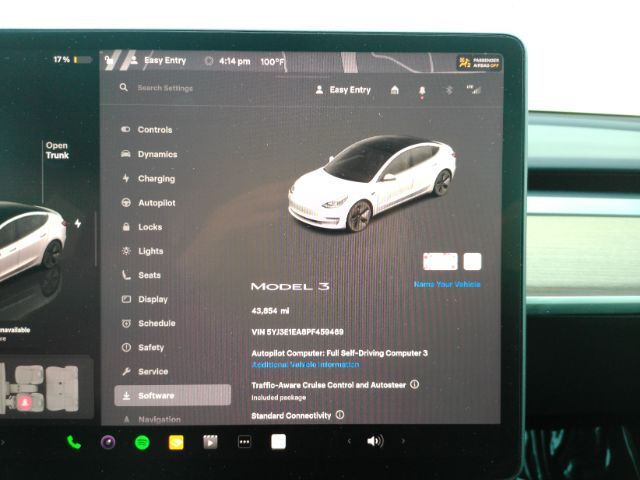
Task: Open the Controls settings menu
Action: click(x=147, y=130)
